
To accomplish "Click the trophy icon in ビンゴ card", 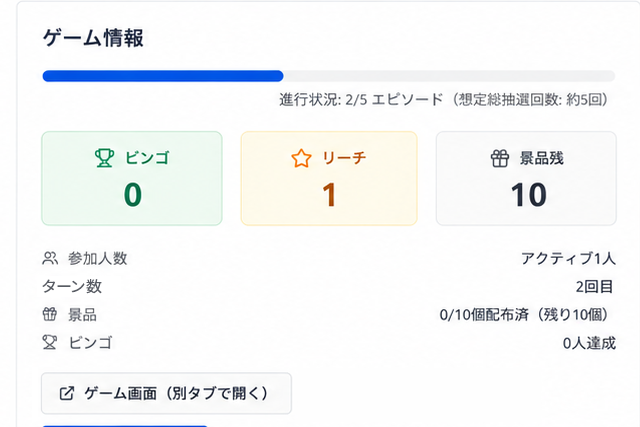I will [104, 158].
